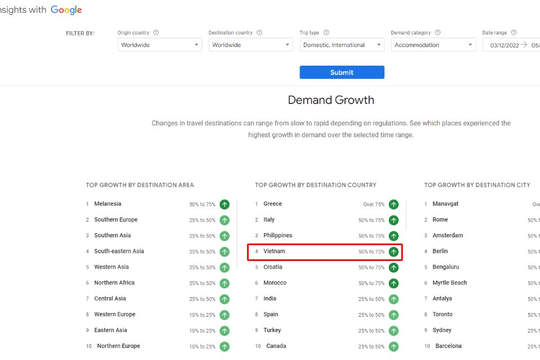
Task: Select Manavgat in the destination city list
Action: click(x=446, y=204)
